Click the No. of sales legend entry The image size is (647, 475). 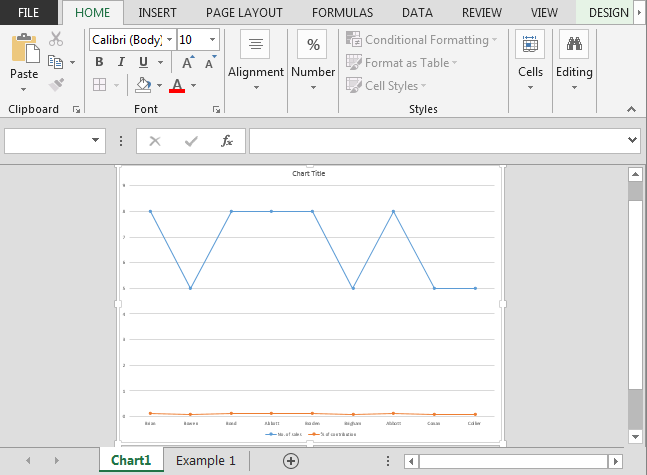pyautogui.click(x=284, y=434)
